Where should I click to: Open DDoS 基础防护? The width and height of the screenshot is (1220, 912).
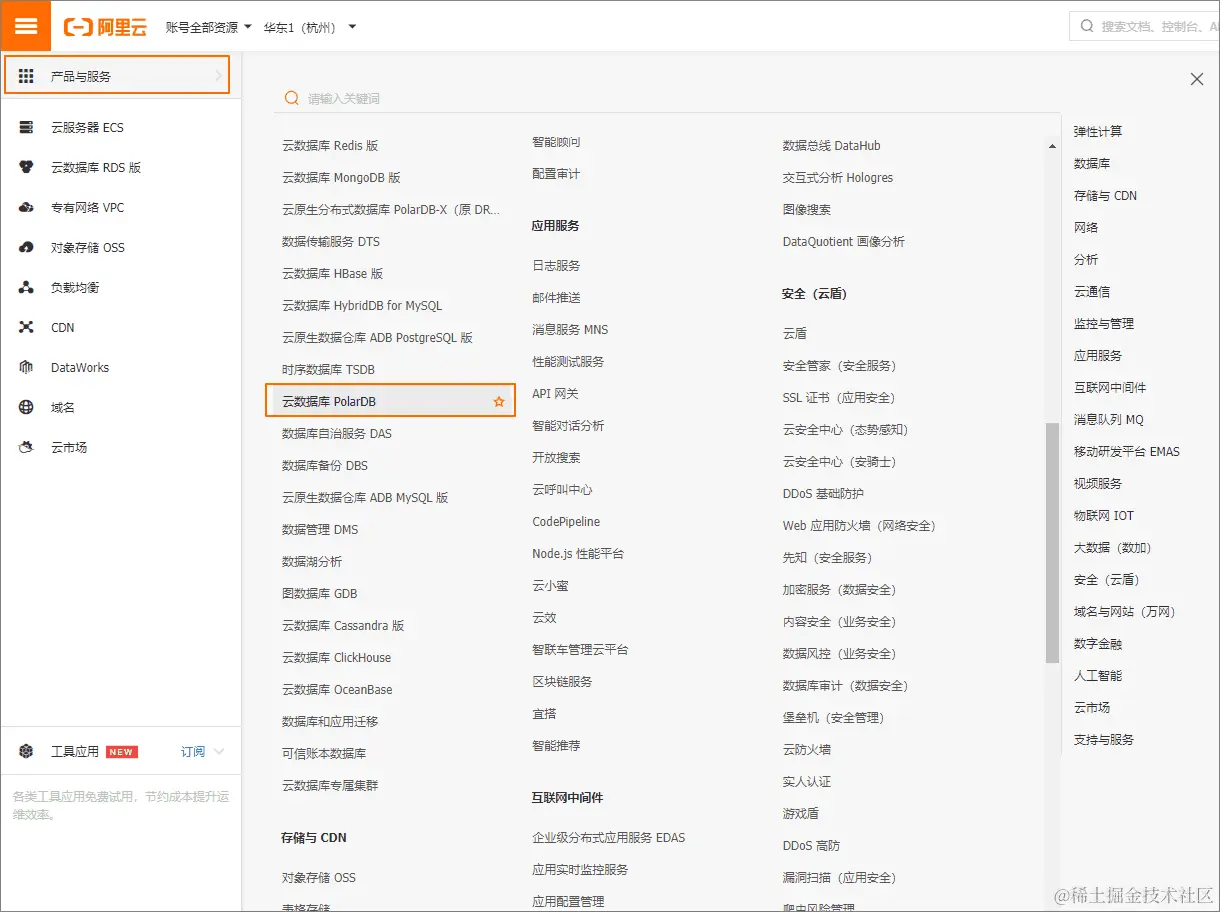coord(823,493)
